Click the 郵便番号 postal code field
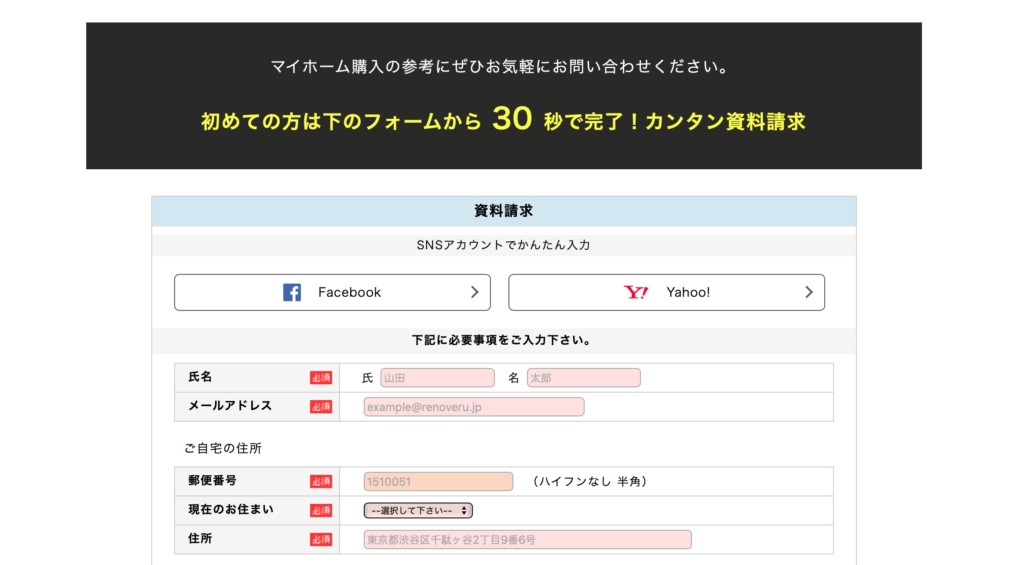1024x565 pixels. [x=438, y=482]
